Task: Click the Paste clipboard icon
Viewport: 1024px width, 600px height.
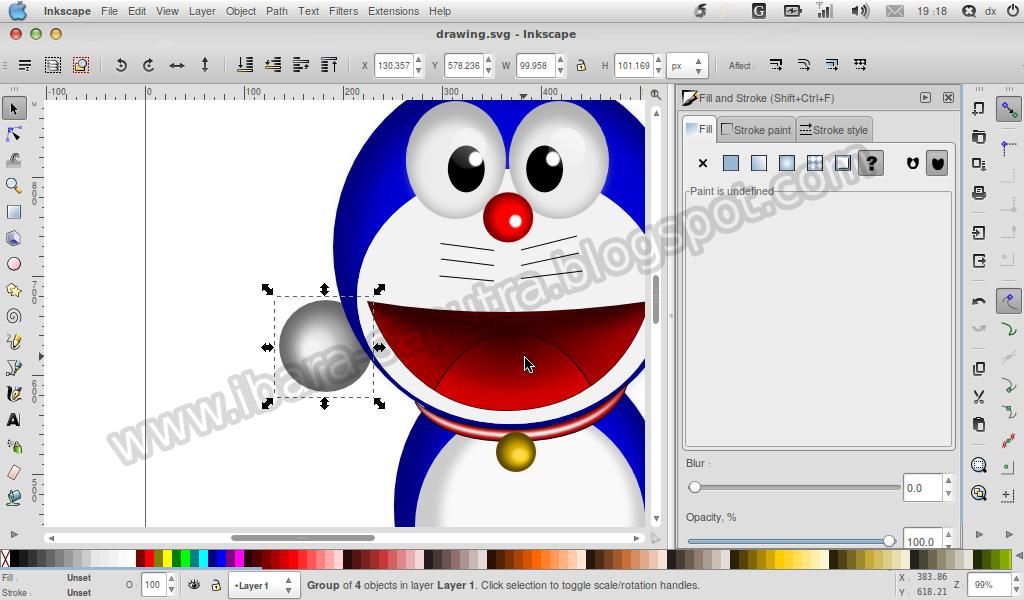Action: 978,424
